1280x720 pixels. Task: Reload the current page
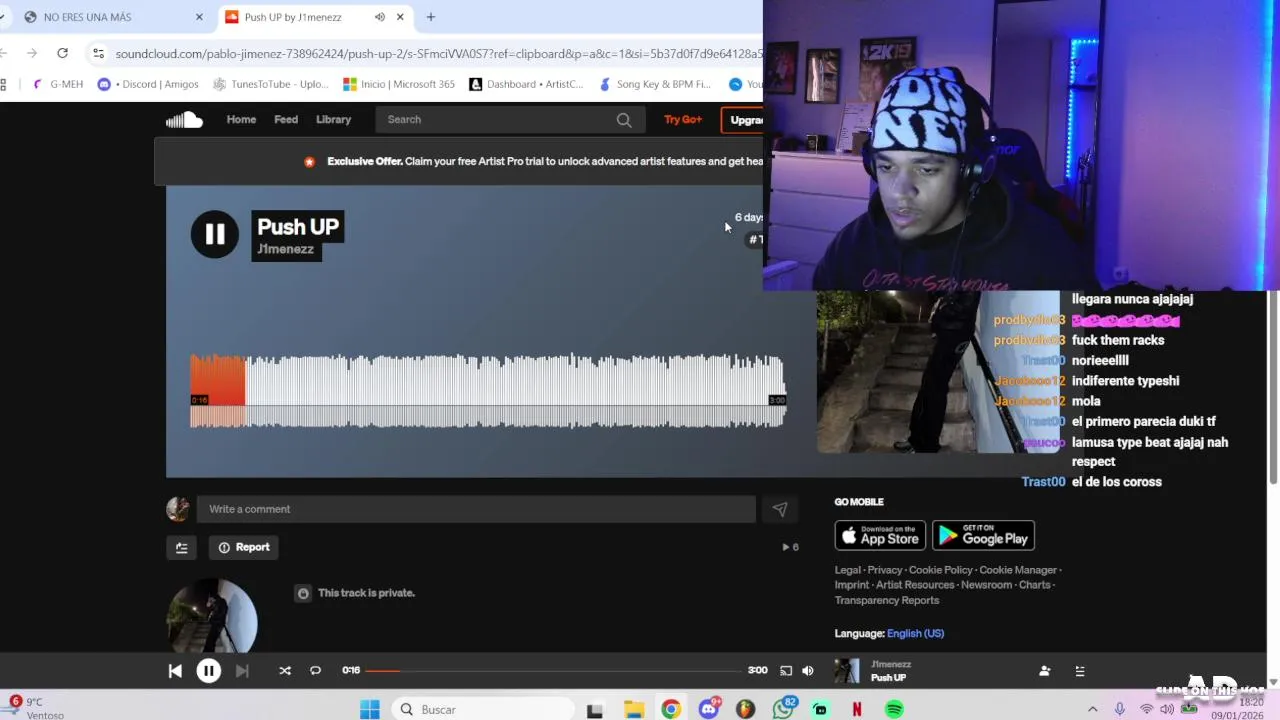[x=62, y=53]
